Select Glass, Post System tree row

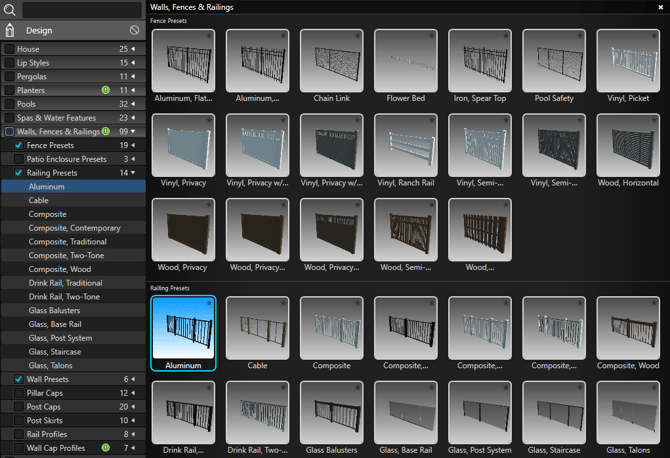[x=73, y=338]
